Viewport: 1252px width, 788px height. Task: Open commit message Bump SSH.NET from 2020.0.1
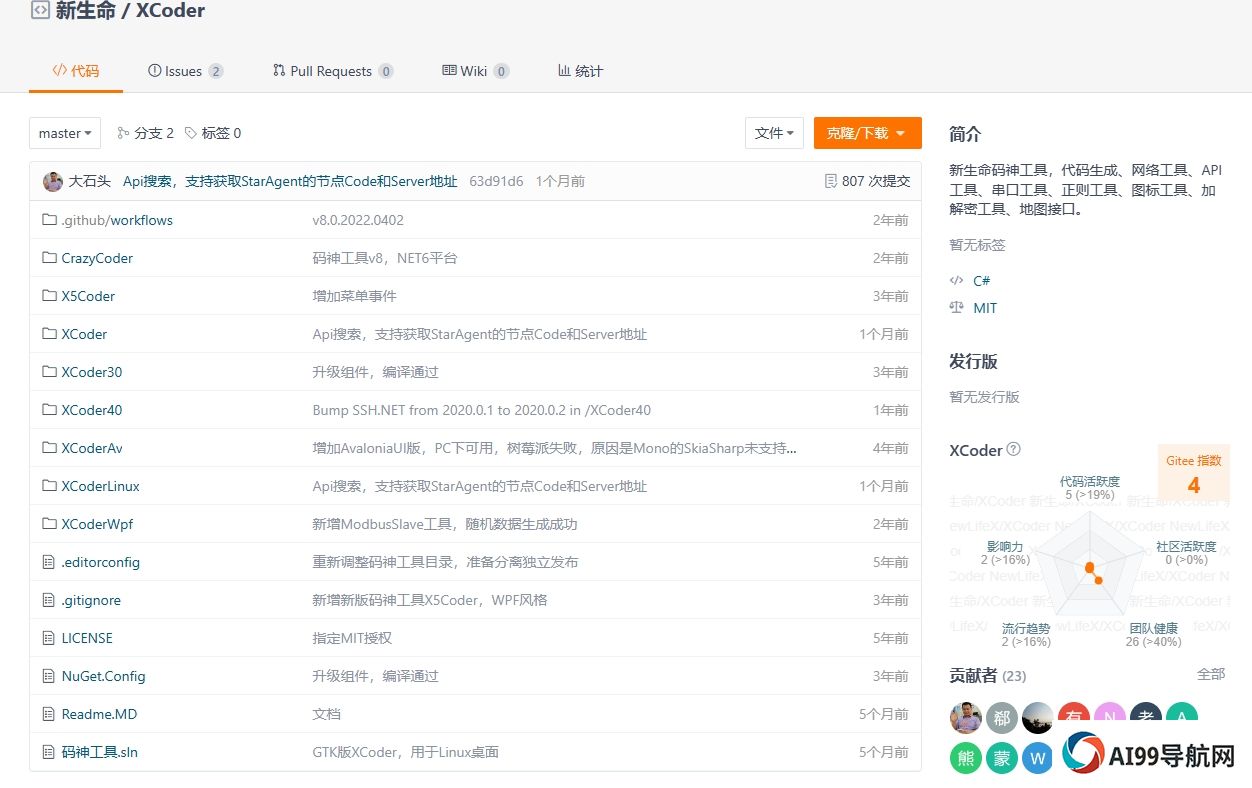(x=482, y=410)
